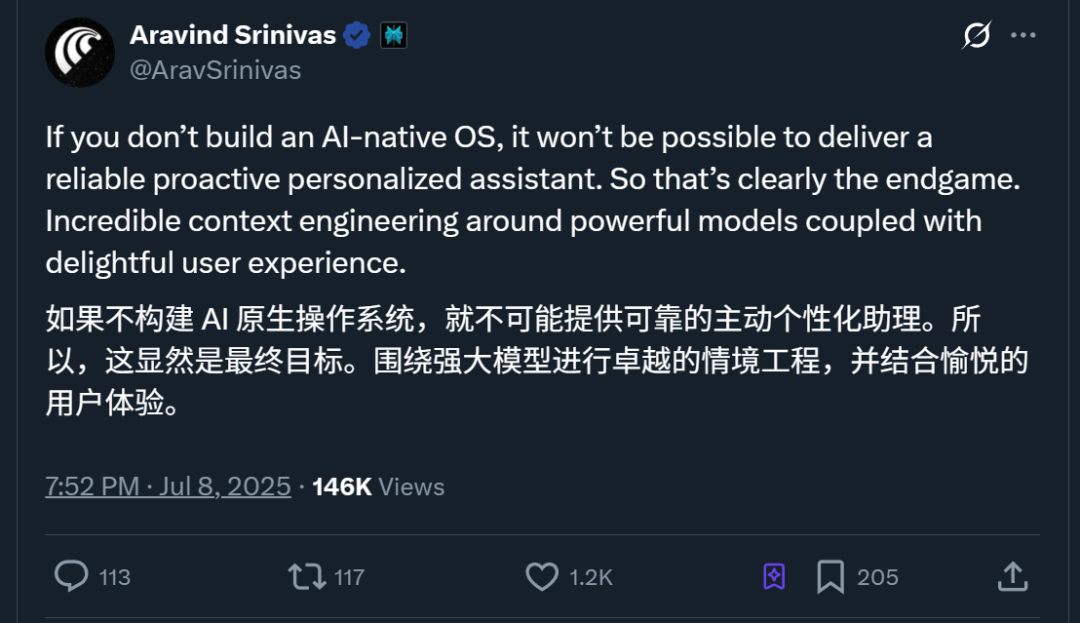Click the blue verified checkmark badge

coord(357,35)
